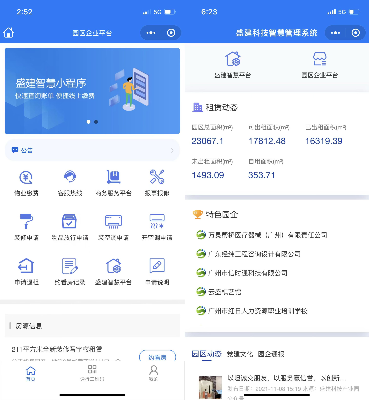Viewport: 369px width, 400px height.
Task: Select the value 23067.1
Action: coord(207,141)
